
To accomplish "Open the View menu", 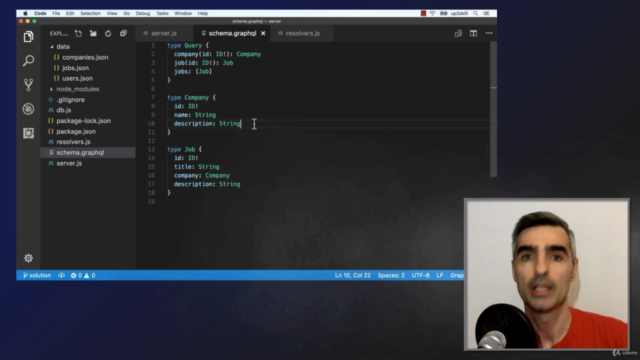I will tap(112, 13).
